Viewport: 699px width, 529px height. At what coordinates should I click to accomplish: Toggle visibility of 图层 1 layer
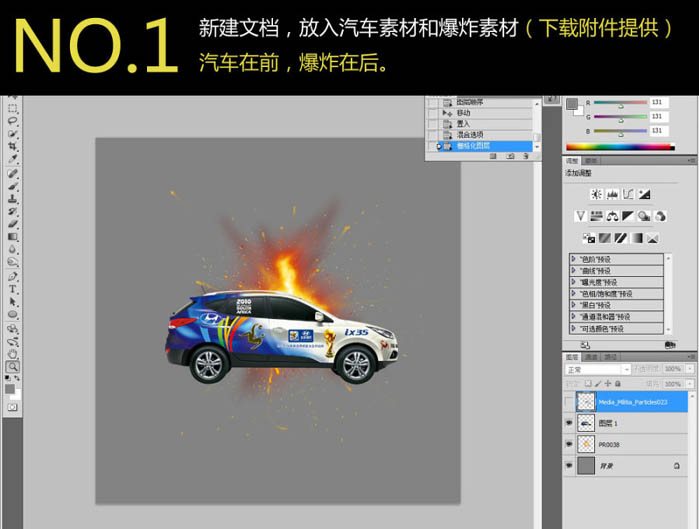point(569,422)
